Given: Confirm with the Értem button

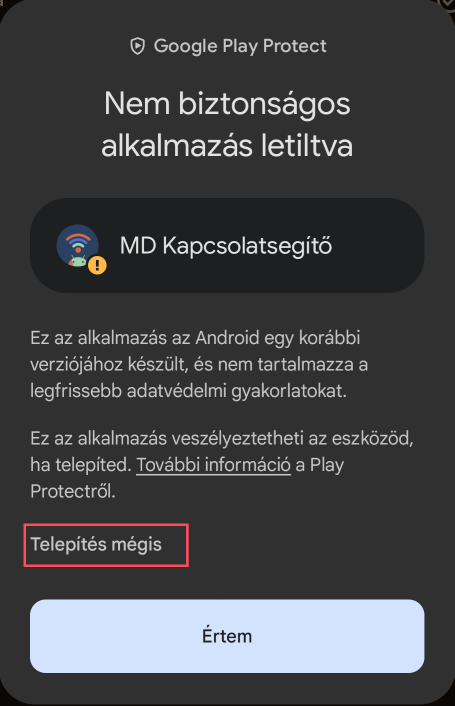Looking at the screenshot, I should (227, 636).
